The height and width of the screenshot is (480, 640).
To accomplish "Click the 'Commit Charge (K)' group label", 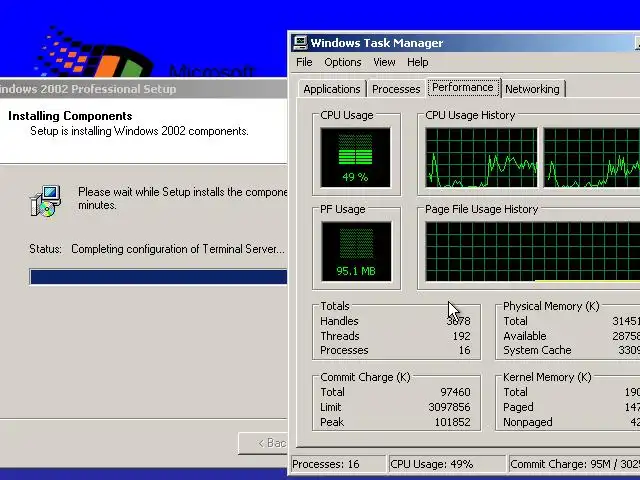I will pyautogui.click(x=365, y=377).
